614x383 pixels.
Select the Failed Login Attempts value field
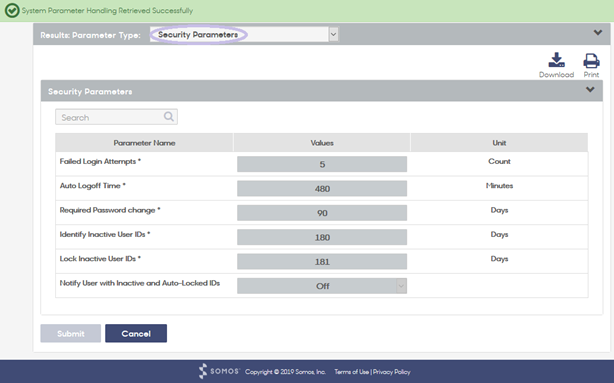pos(322,164)
